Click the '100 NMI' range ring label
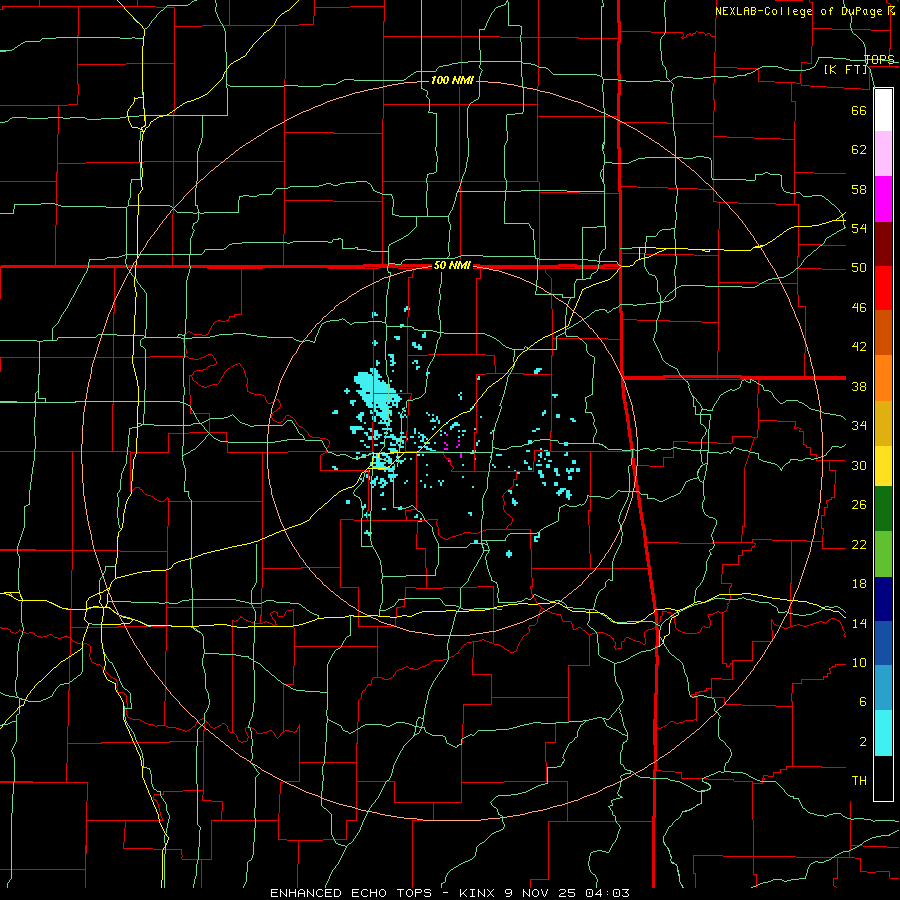Screen dimensions: 900x900 click(452, 80)
